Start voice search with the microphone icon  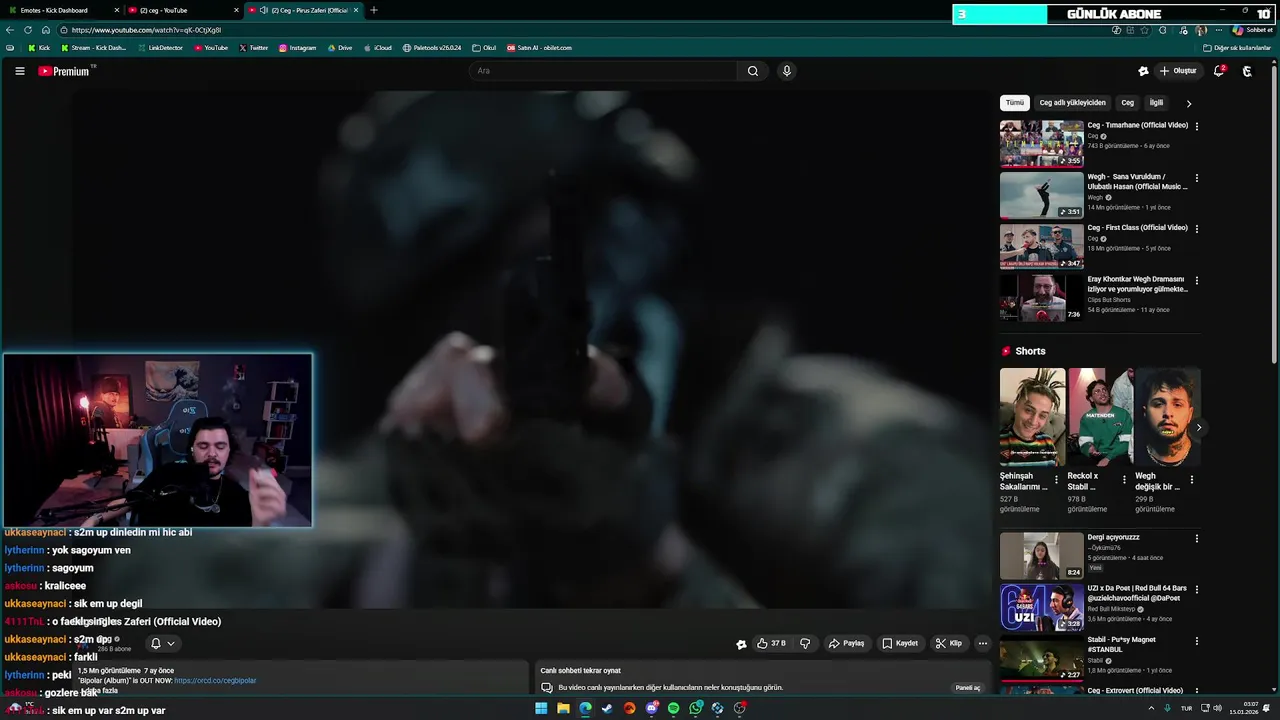tap(787, 71)
